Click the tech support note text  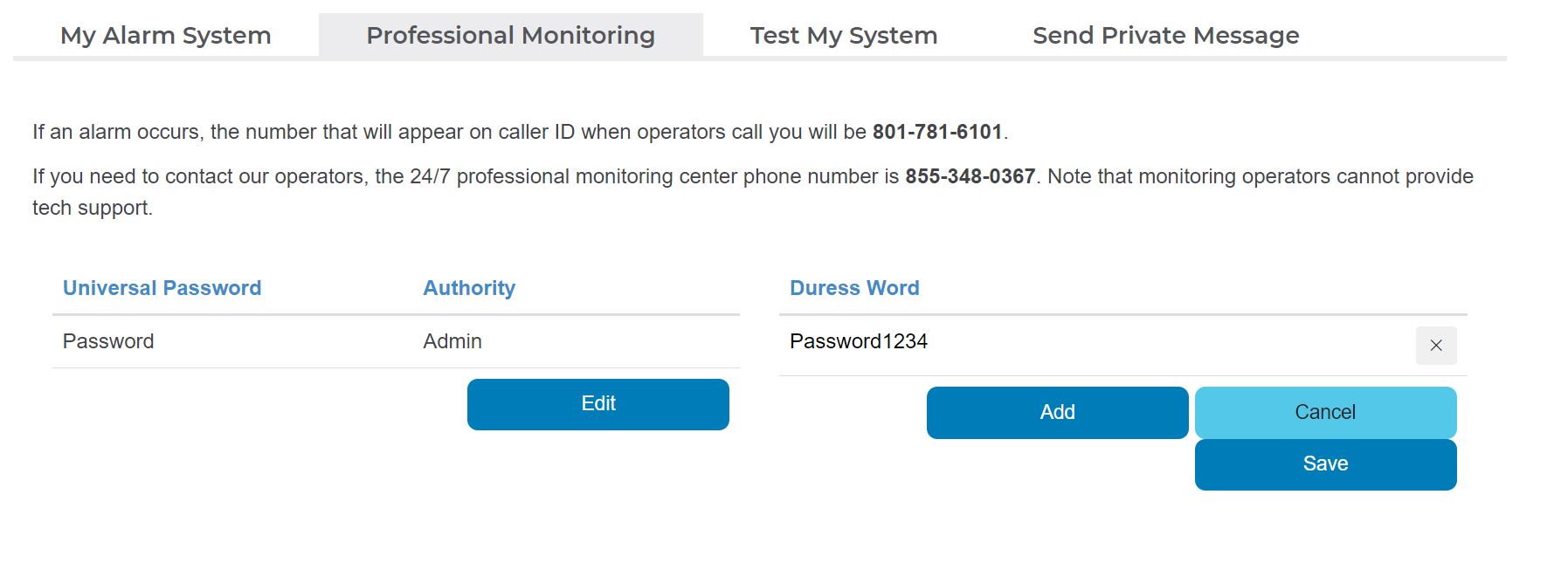pyautogui.click(x=92, y=208)
